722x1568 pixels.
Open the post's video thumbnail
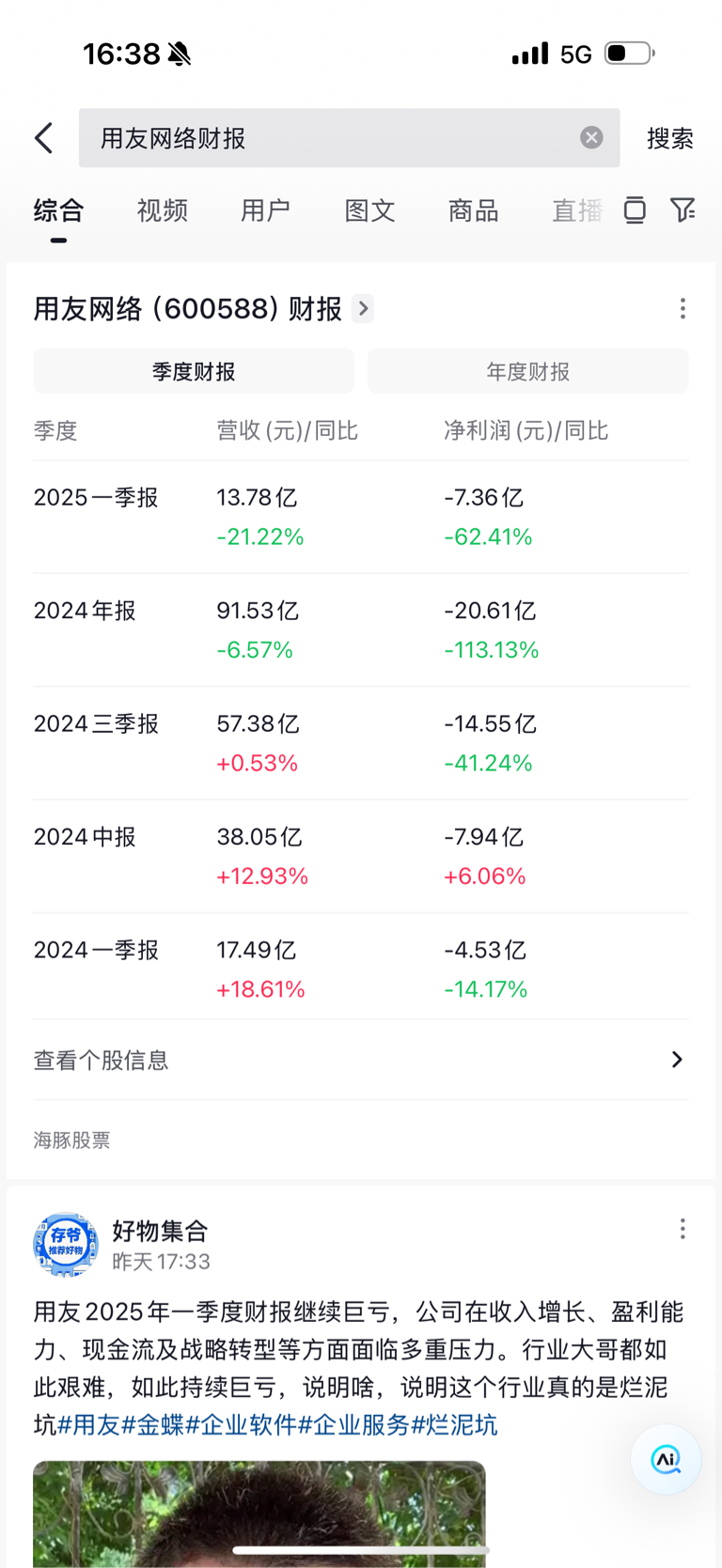[259, 1513]
